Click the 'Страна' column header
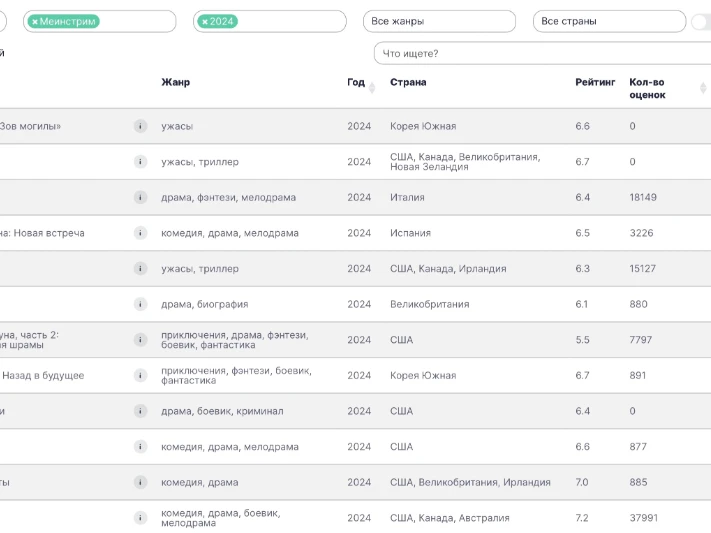Image resolution: width=711 pixels, height=533 pixels. (408, 82)
